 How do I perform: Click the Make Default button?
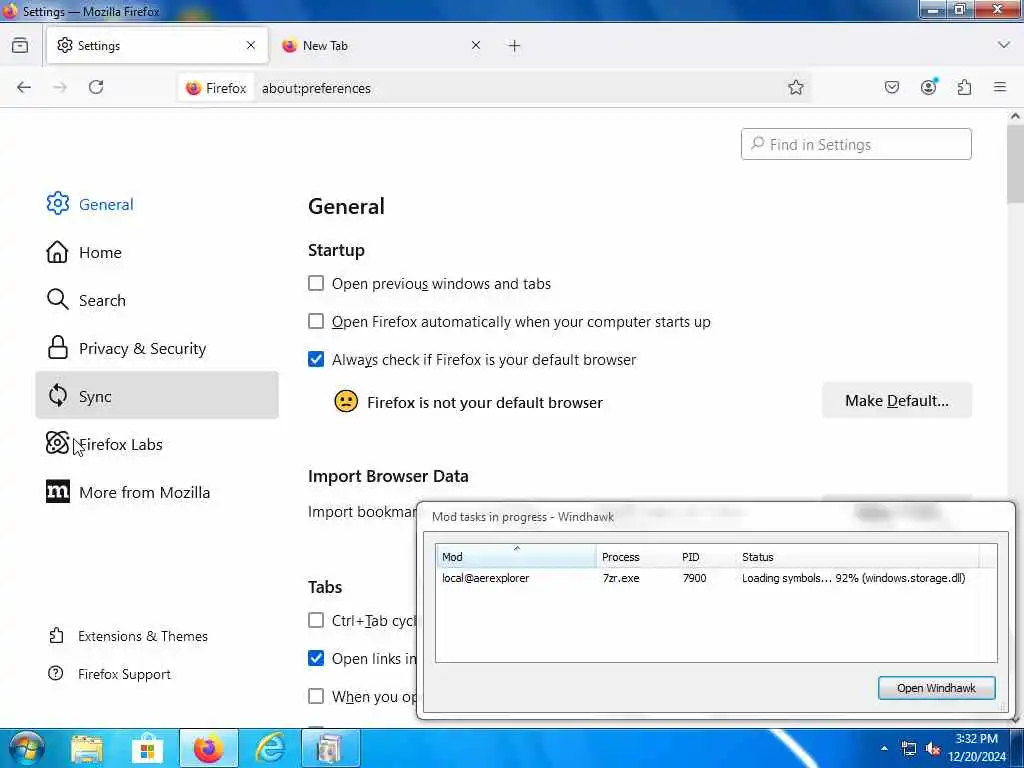(x=897, y=400)
